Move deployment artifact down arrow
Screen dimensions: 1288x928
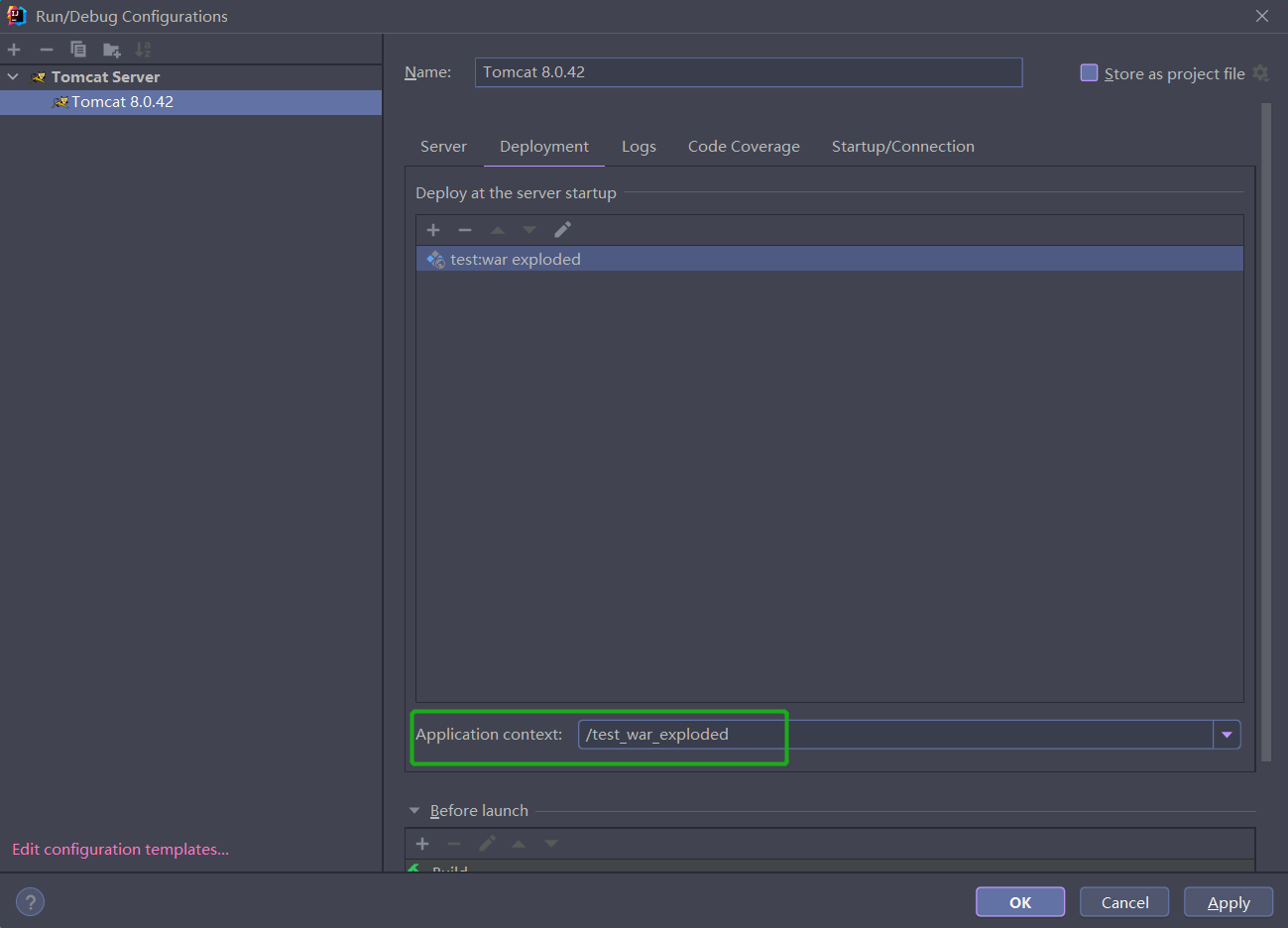pos(529,230)
